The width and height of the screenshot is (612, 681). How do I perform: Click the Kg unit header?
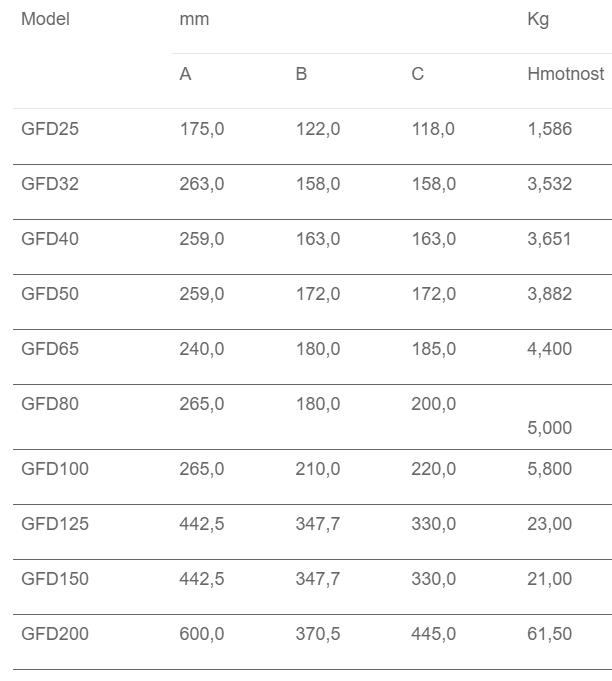(x=538, y=19)
